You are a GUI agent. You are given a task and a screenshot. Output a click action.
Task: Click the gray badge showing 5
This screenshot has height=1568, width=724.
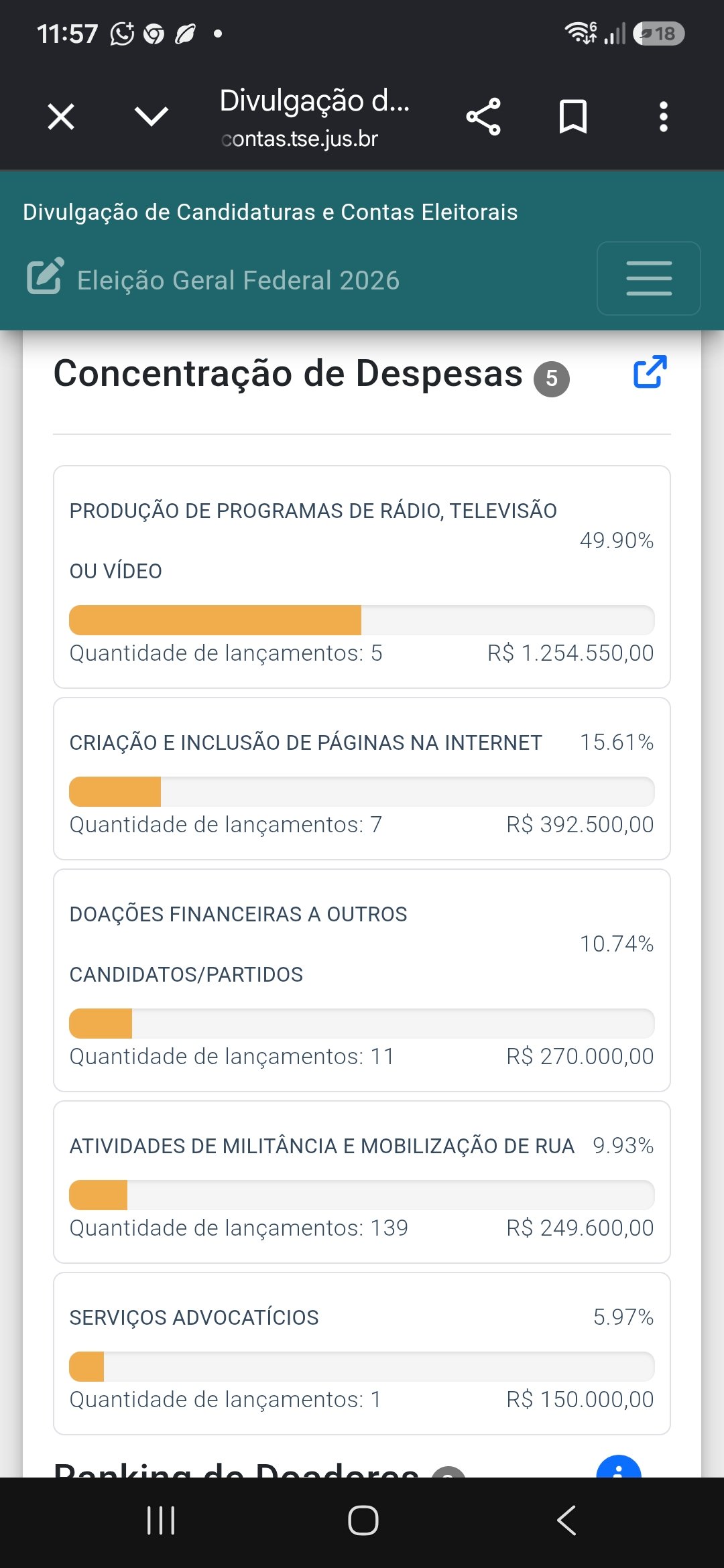pos(552,379)
